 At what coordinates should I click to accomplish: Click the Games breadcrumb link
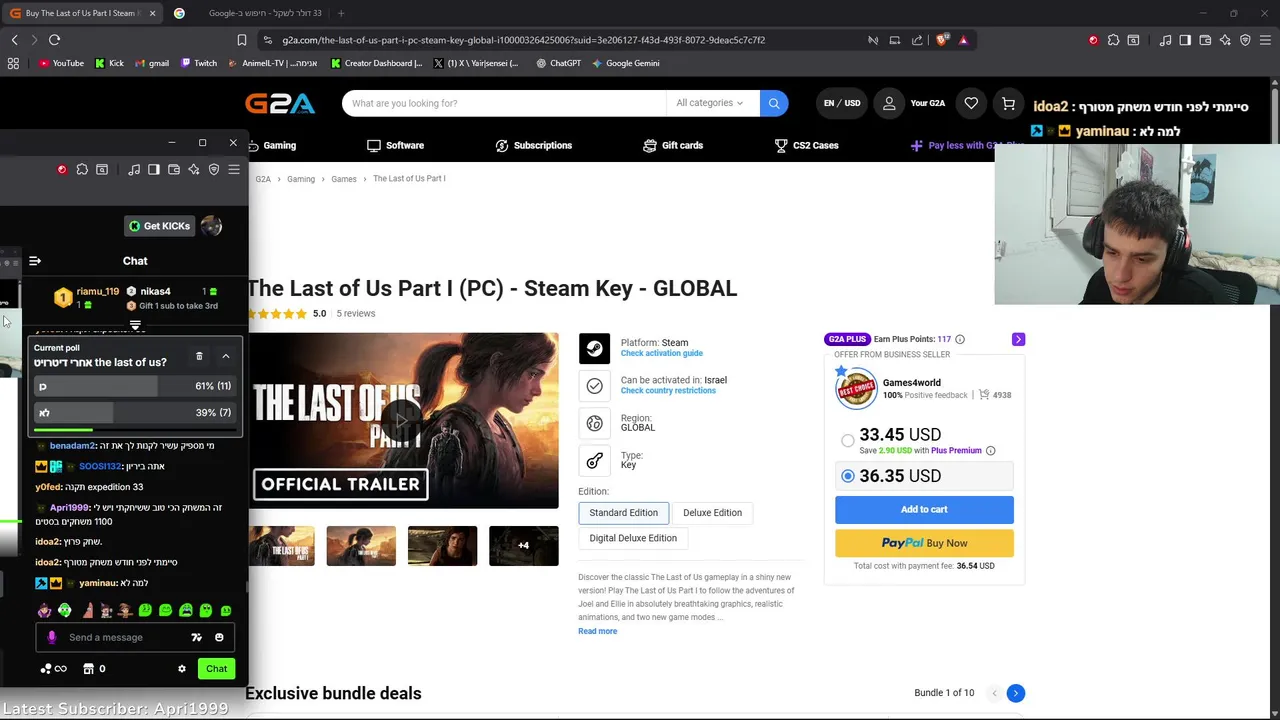(344, 179)
